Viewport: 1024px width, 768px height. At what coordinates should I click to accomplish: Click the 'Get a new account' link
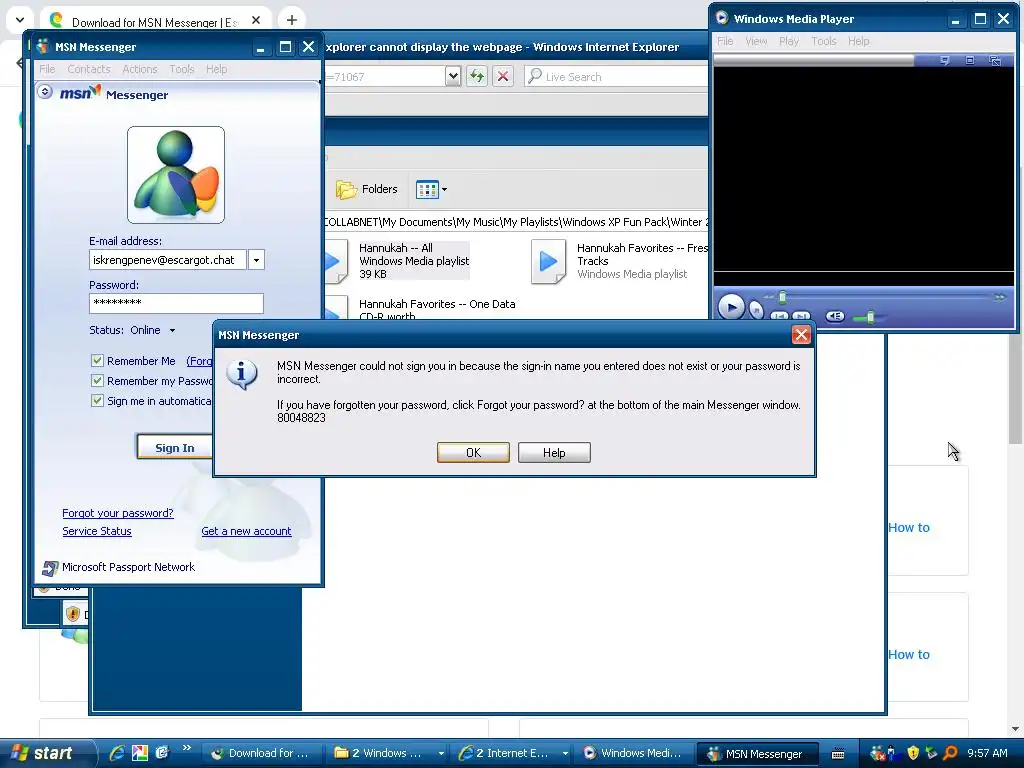click(246, 531)
